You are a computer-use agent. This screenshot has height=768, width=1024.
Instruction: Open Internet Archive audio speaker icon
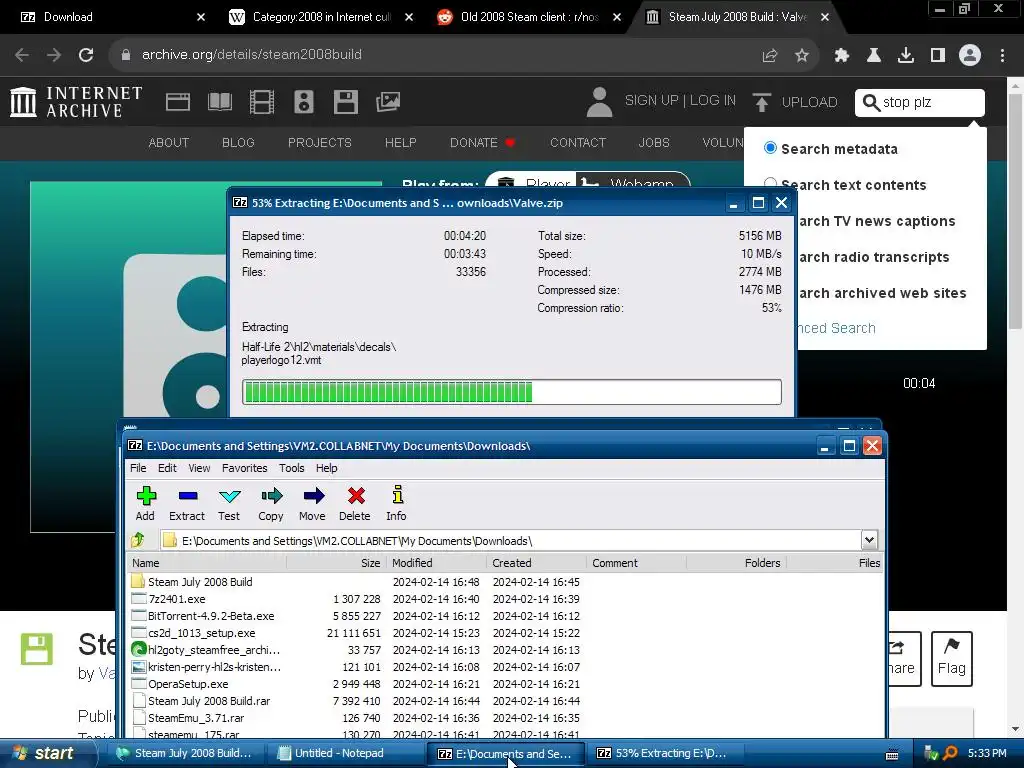tap(304, 102)
